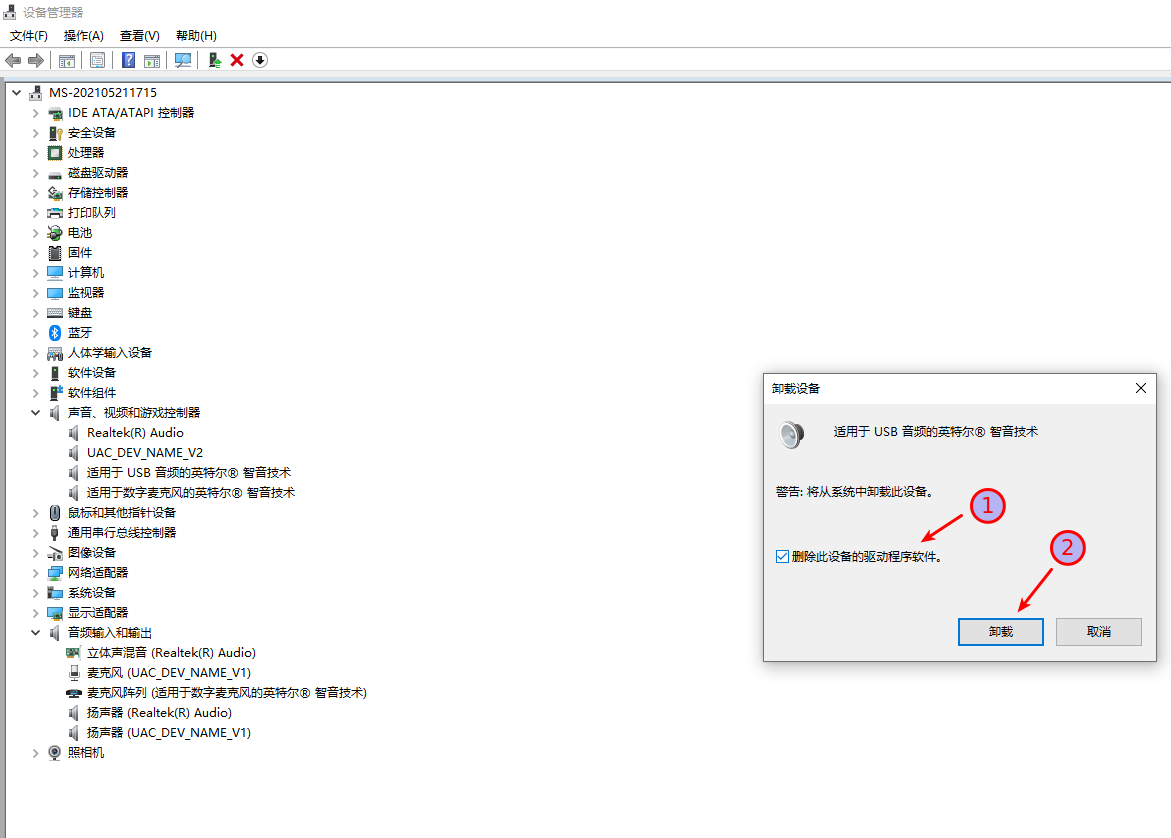Select 扬声器 (Realtek(R) Audio)
The height and width of the screenshot is (838, 1171).
click(x=159, y=713)
